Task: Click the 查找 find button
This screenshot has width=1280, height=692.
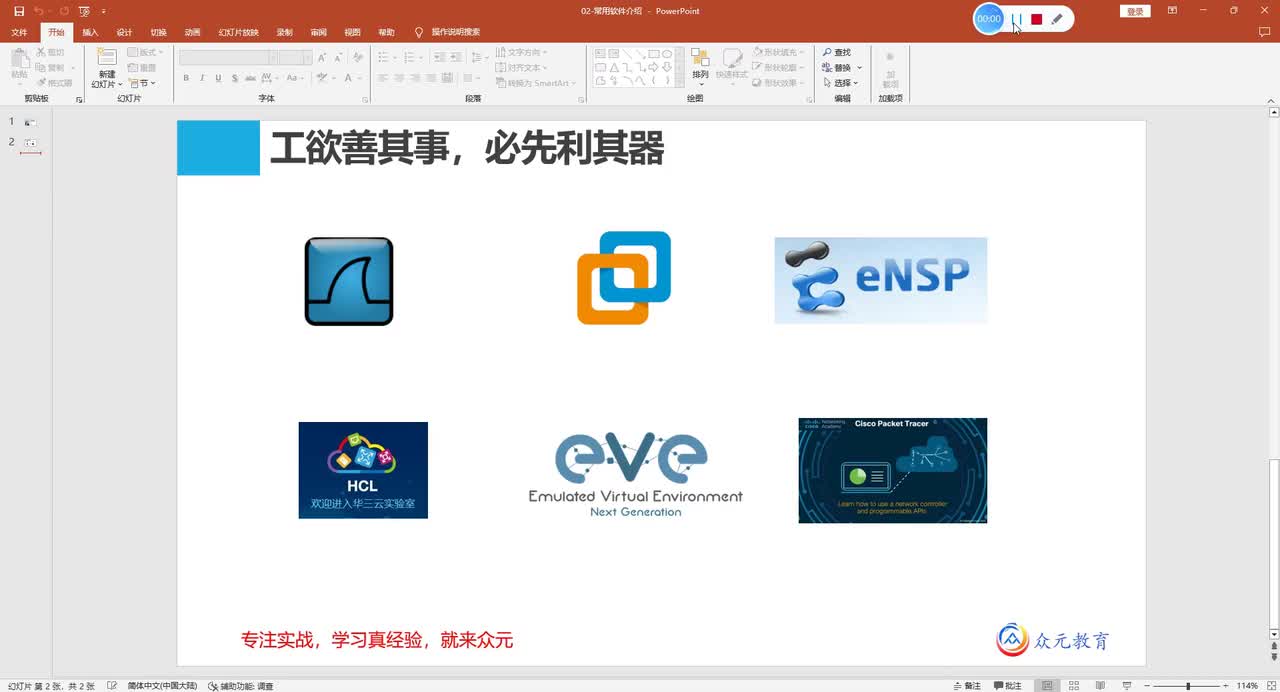Action: (x=837, y=52)
